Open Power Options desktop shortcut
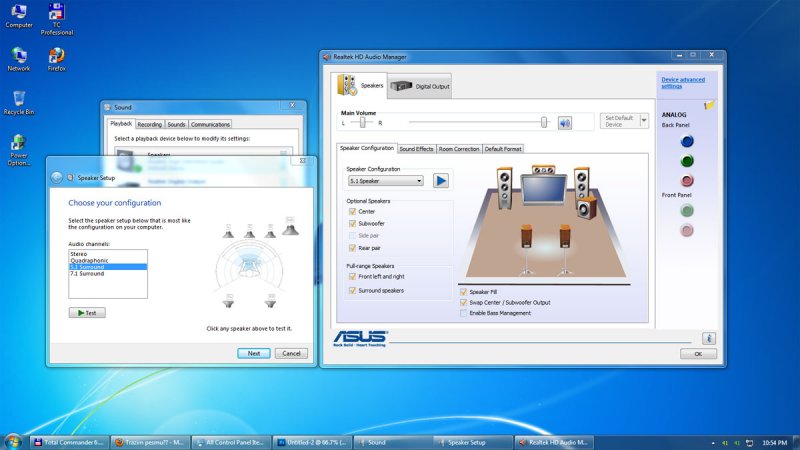The height and width of the screenshot is (450, 800). (x=19, y=149)
